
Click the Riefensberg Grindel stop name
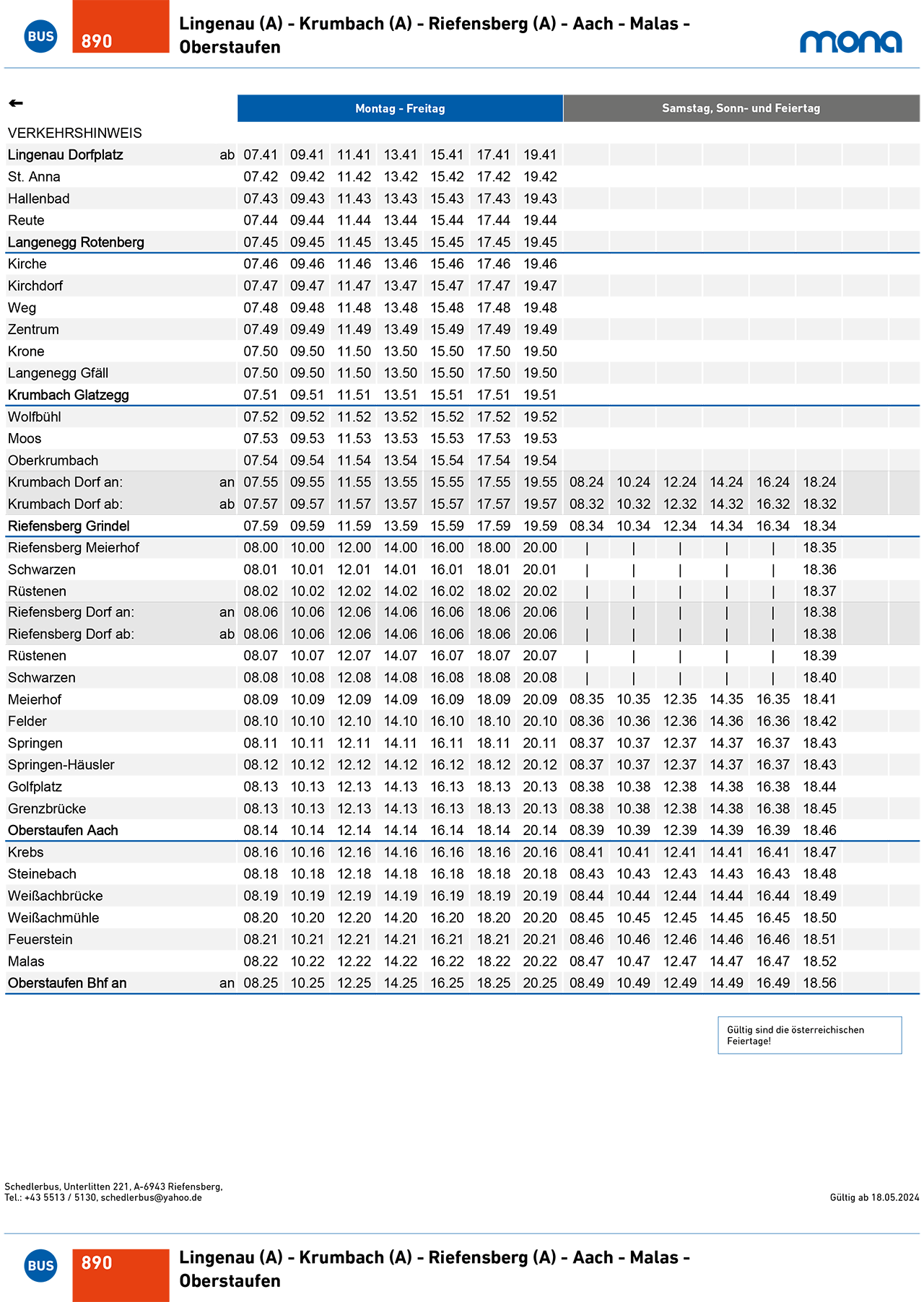(69, 525)
